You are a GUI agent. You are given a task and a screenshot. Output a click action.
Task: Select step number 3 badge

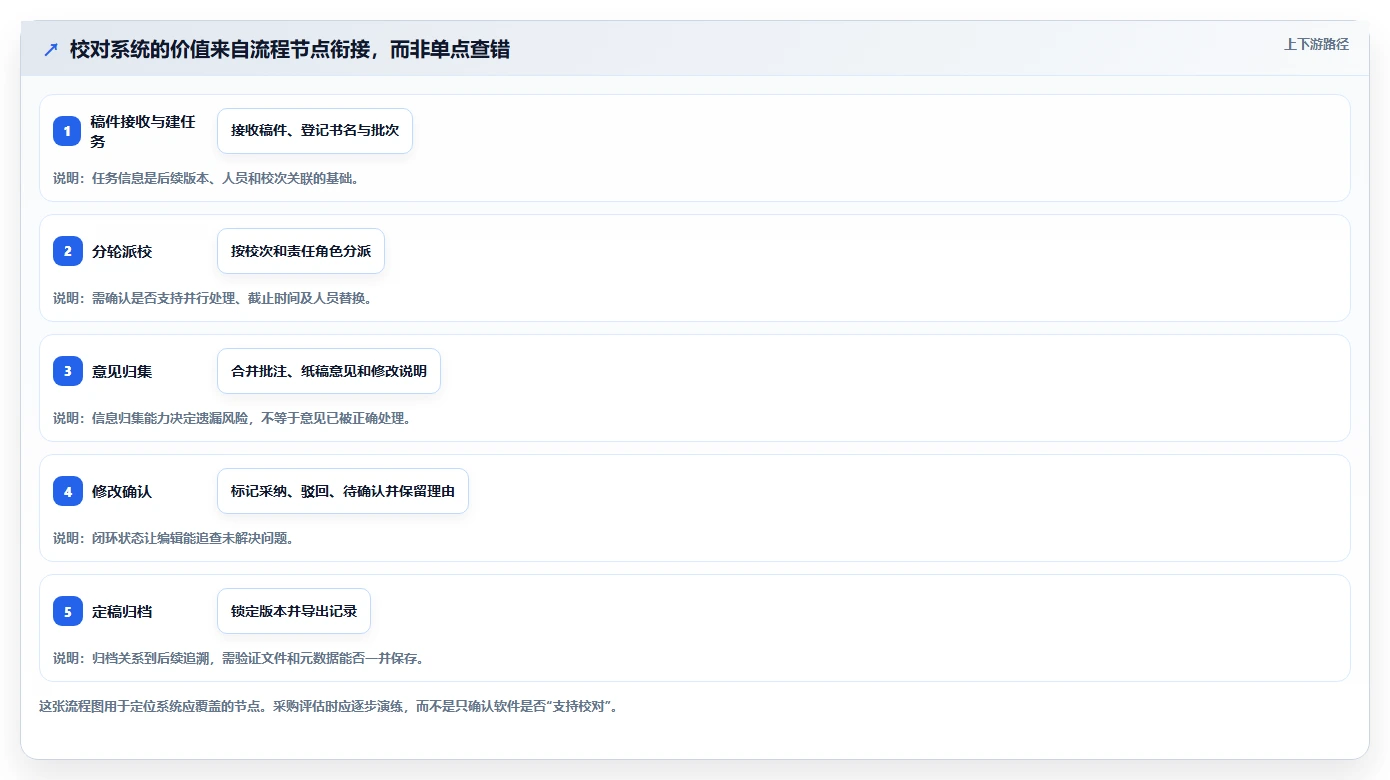click(x=68, y=371)
